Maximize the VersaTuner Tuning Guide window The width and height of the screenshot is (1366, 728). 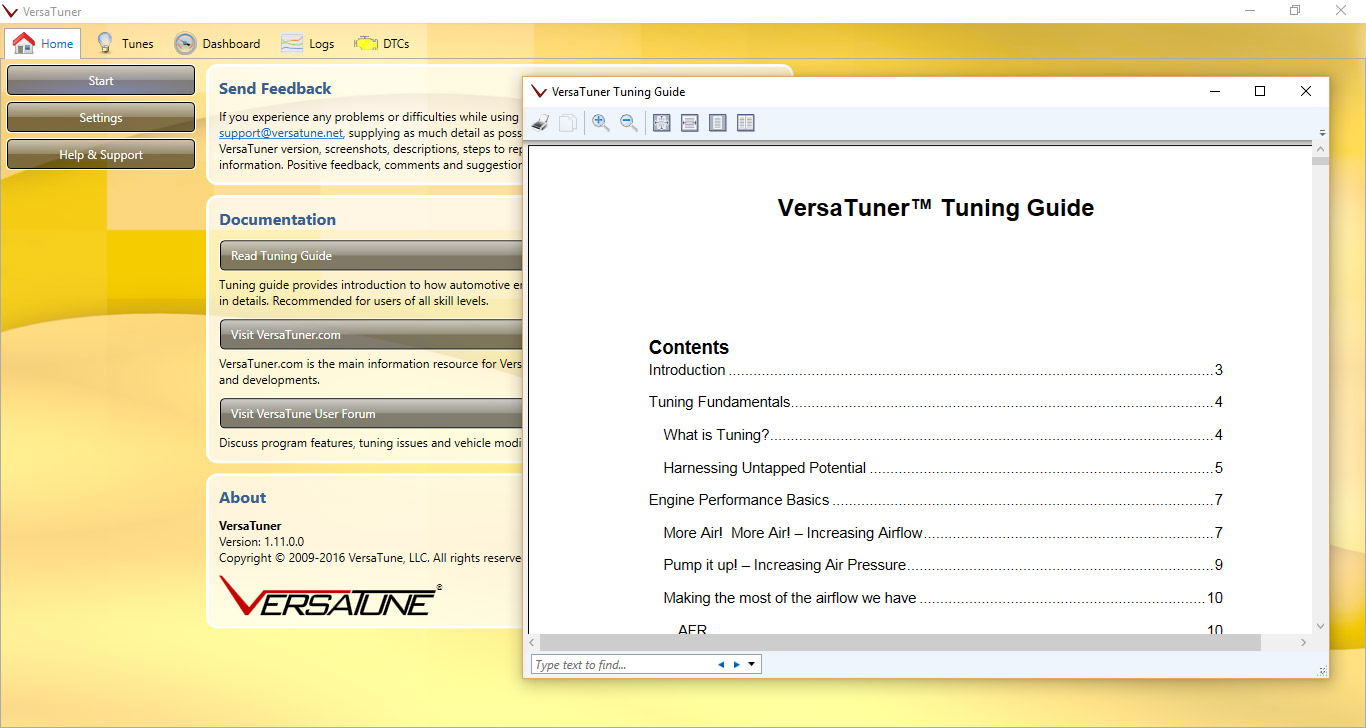point(1260,91)
